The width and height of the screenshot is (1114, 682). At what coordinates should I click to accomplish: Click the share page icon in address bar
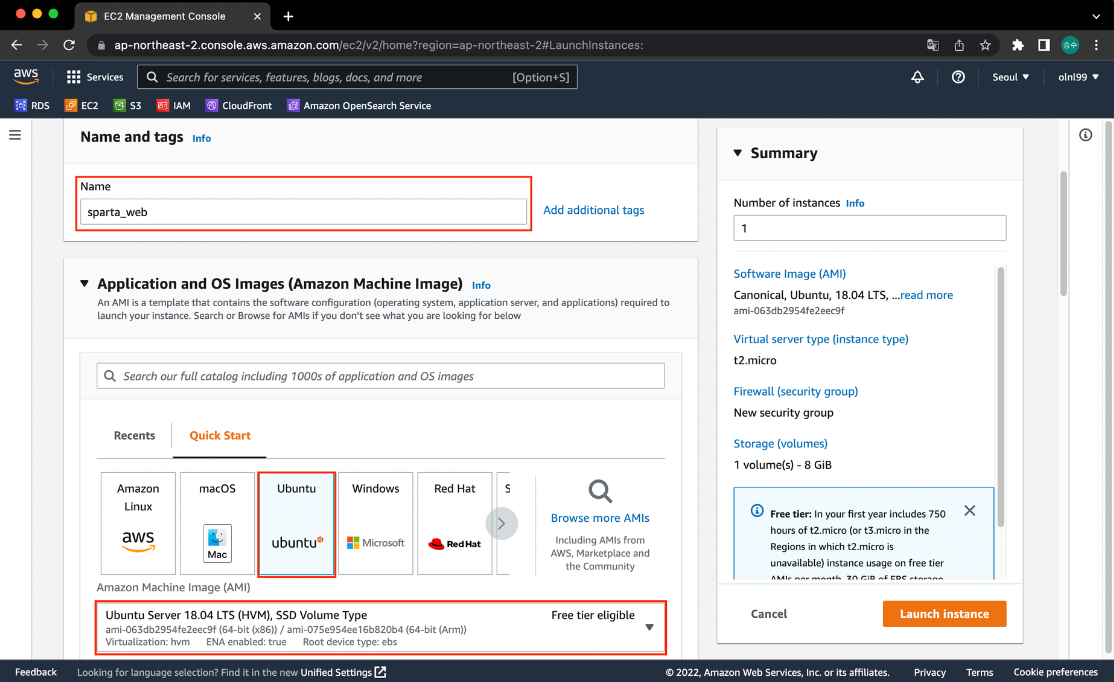tap(959, 45)
